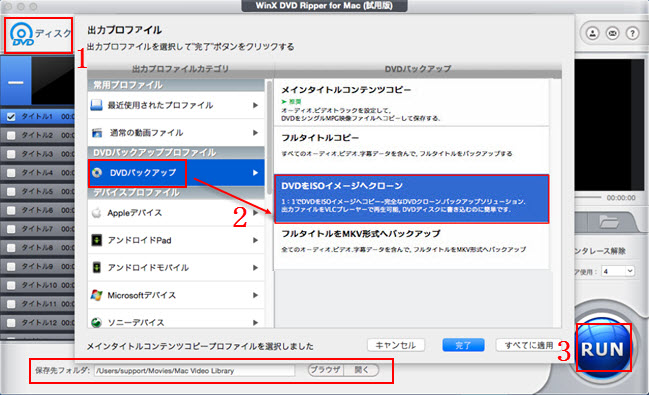Click the video preview thumbnail

pyautogui.click(x=53, y=81)
